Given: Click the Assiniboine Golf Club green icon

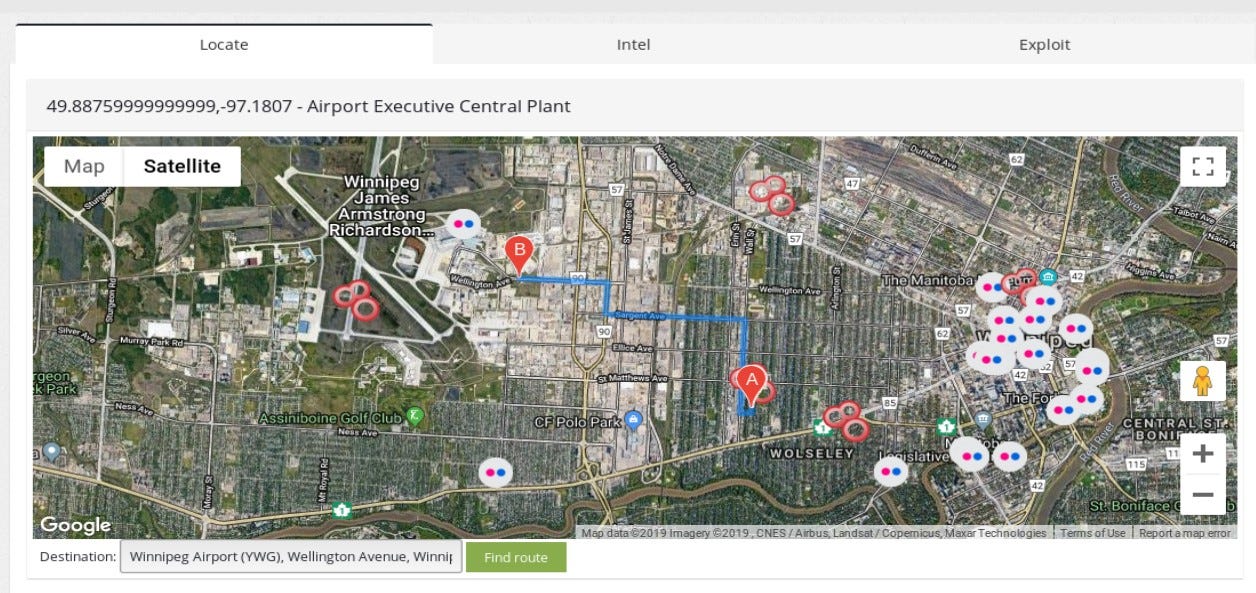Looking at the screenshot, I should tap(415, 415).
